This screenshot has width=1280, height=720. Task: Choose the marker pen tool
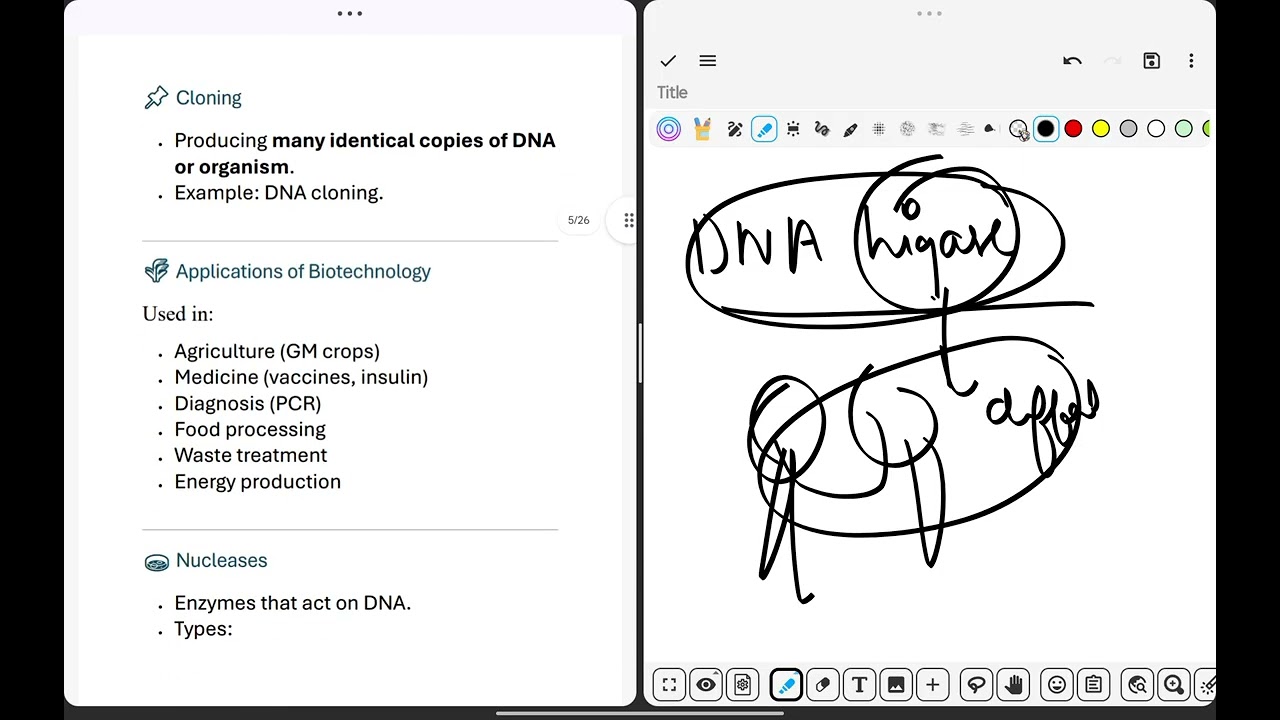pyautogui.click(x=850, y=129)
